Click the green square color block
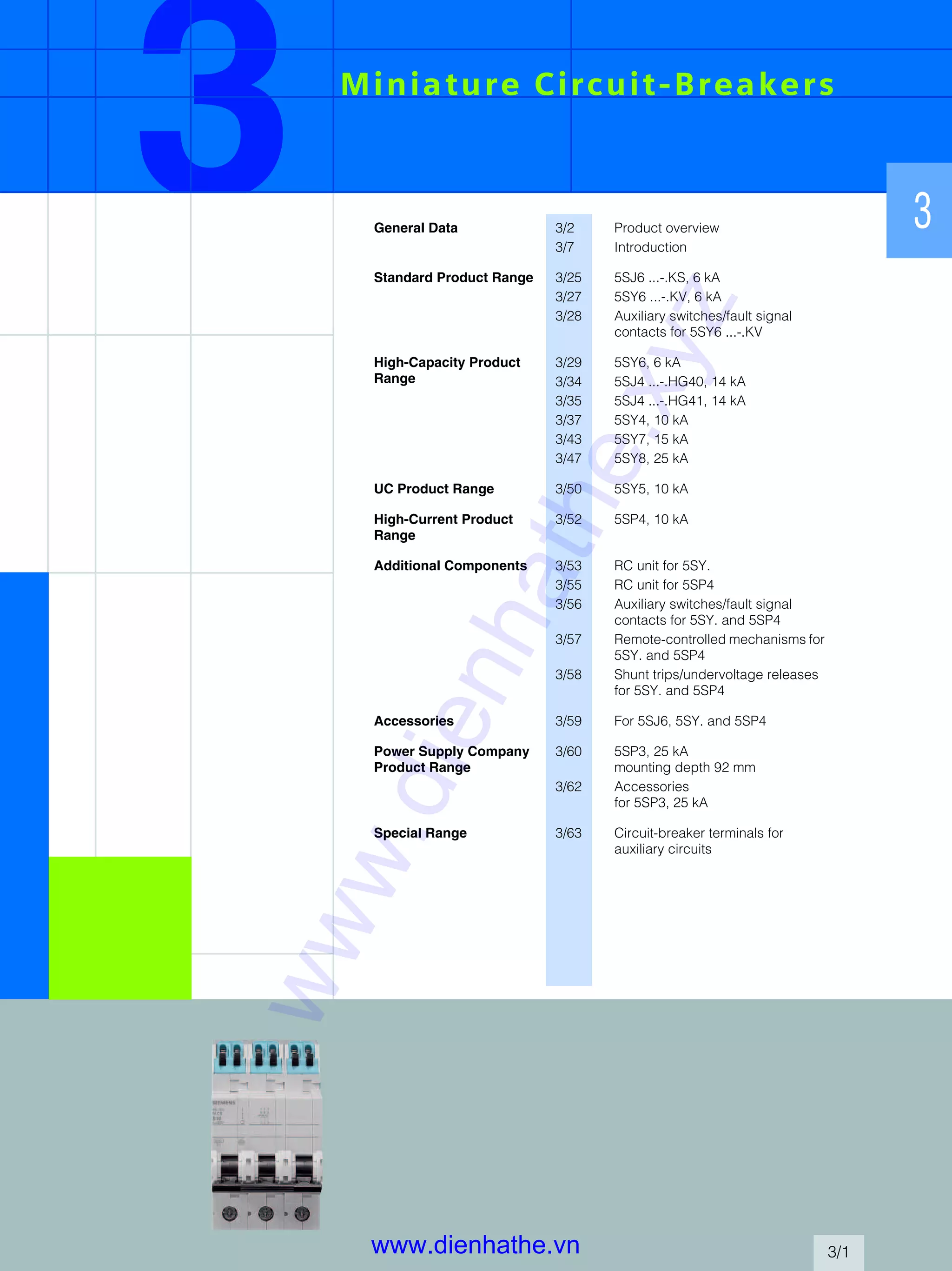 pyautogui.click(x=120, y=927)
